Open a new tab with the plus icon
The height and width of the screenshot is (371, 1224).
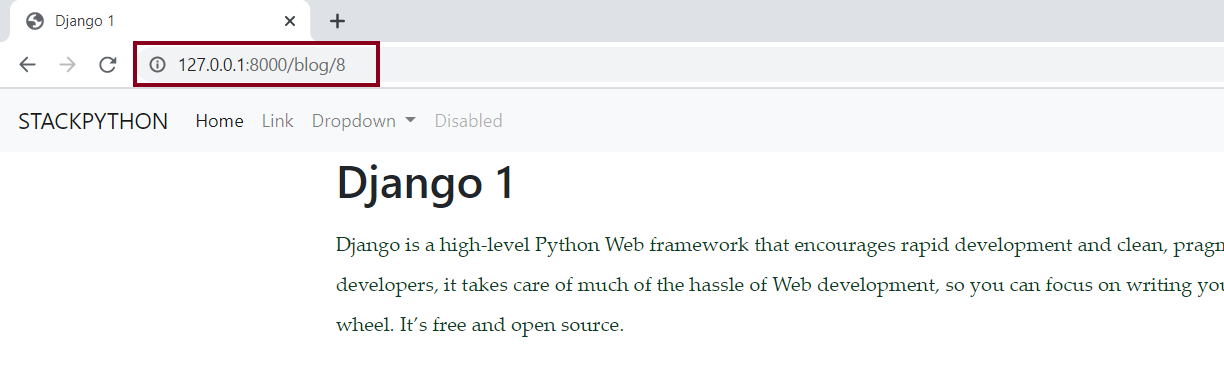338,21
